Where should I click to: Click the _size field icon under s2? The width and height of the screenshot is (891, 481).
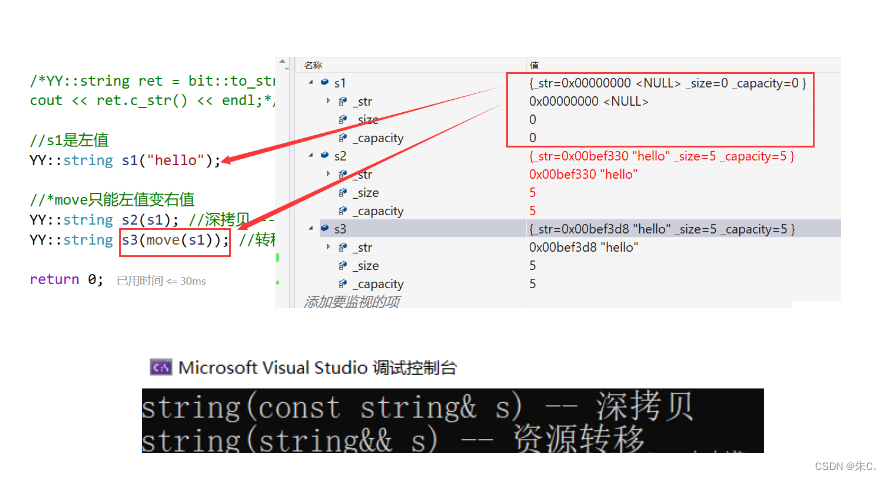343,193
